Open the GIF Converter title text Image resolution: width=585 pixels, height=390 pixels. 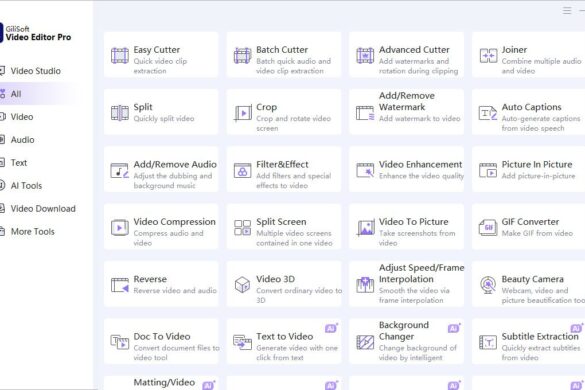tap(530, 222)
